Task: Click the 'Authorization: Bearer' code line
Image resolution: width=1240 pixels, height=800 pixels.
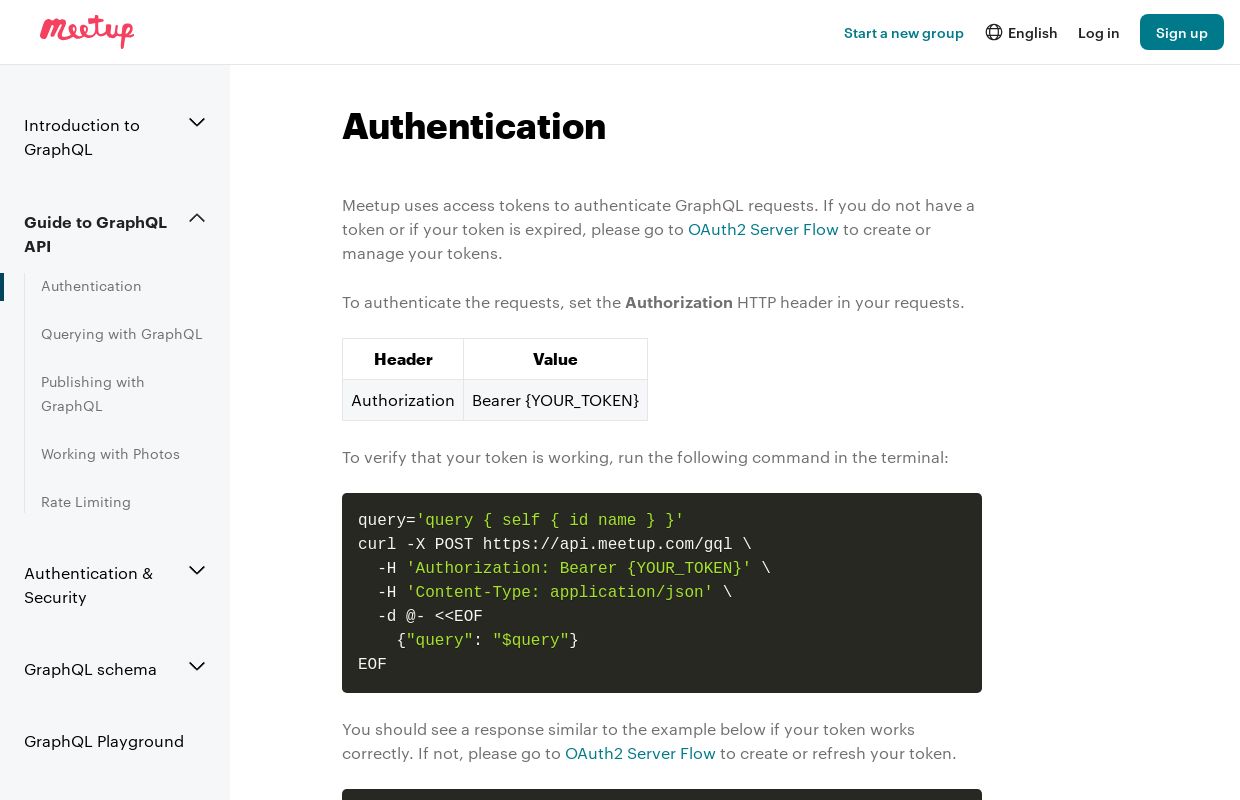Action: (x=574, y=568)
